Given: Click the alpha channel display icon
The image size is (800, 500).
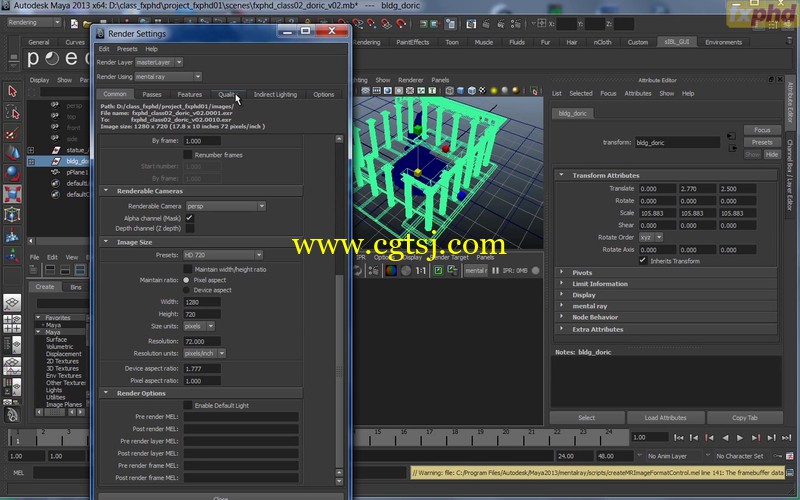Looking at the screenshot, I should pos(406,270).
